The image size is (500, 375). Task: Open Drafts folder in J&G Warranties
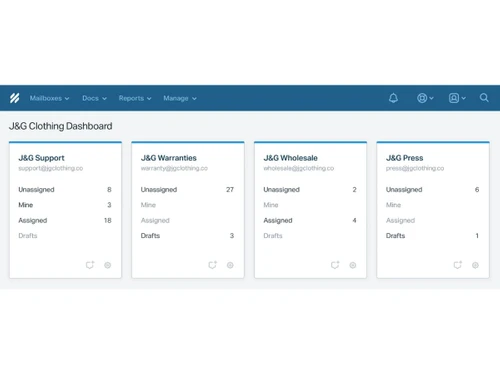(x=188, y=236)
